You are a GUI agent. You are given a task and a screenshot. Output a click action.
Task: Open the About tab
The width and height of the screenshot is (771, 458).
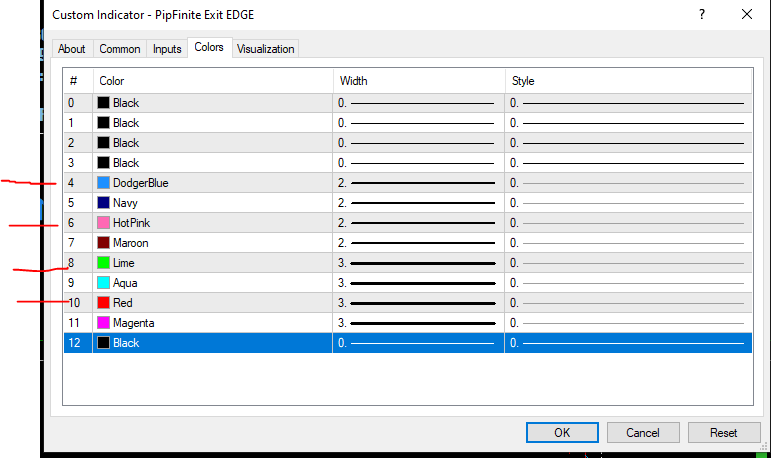point(72,49)
